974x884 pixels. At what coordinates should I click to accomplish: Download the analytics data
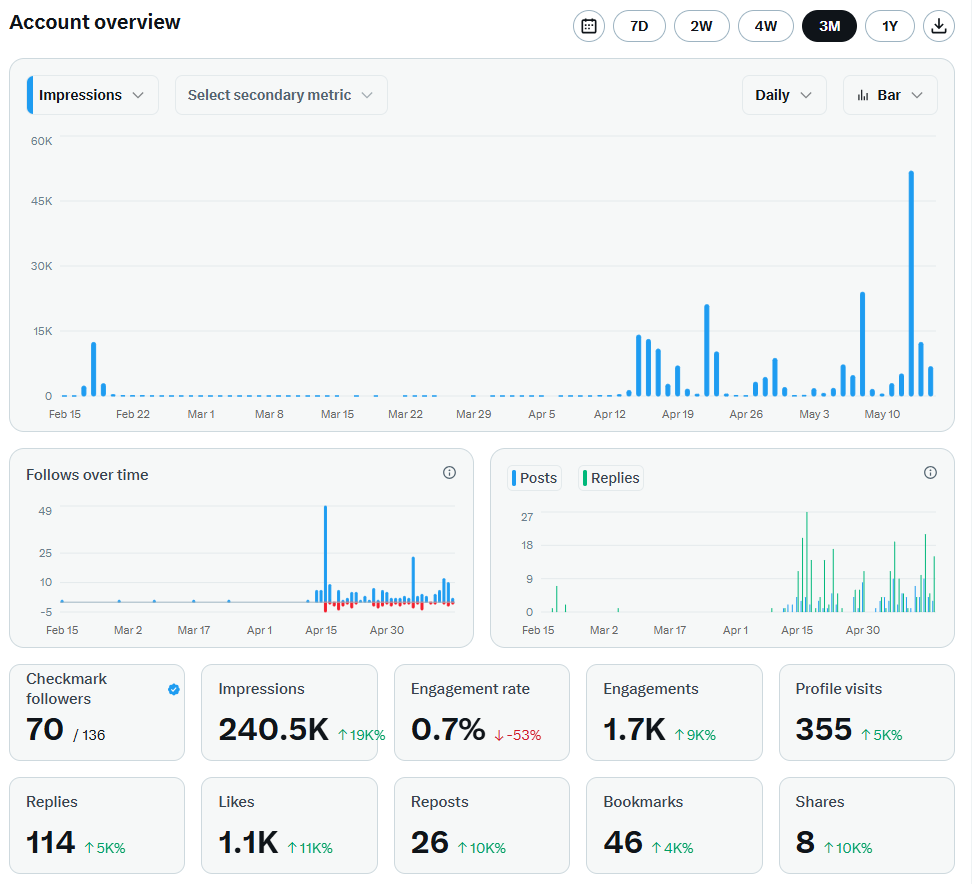point(939,26)
